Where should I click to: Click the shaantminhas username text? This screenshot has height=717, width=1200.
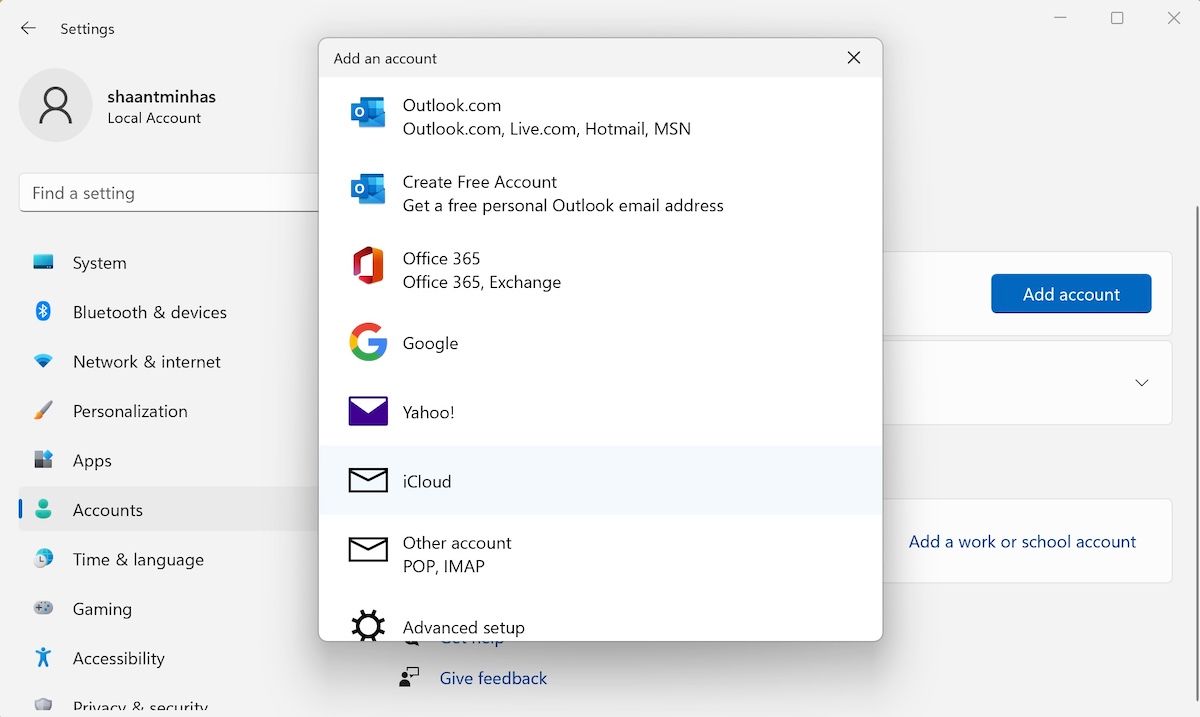tap(162, 97)
